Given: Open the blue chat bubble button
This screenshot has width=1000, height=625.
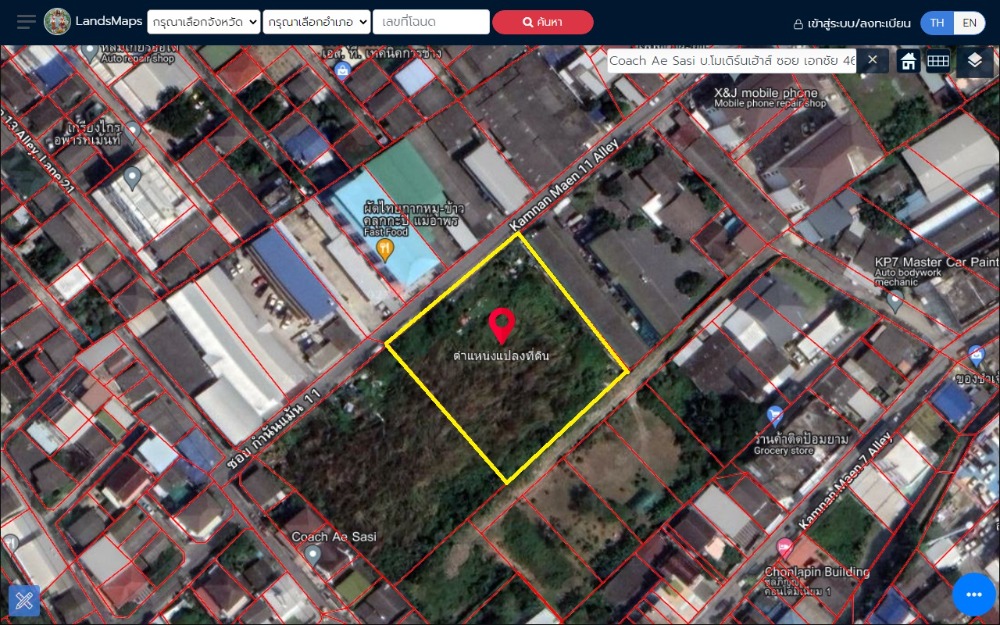Looking at the screenshot, I should click(x=973, y=594).
